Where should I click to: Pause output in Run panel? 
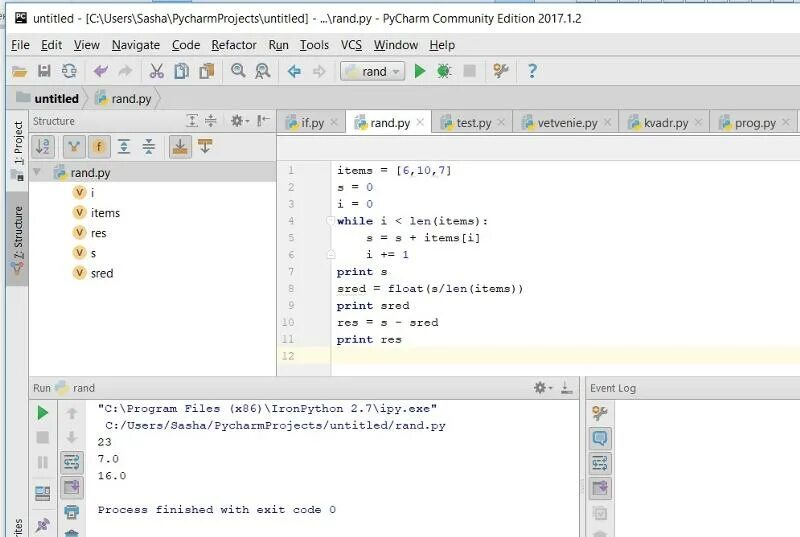point(43,462)
